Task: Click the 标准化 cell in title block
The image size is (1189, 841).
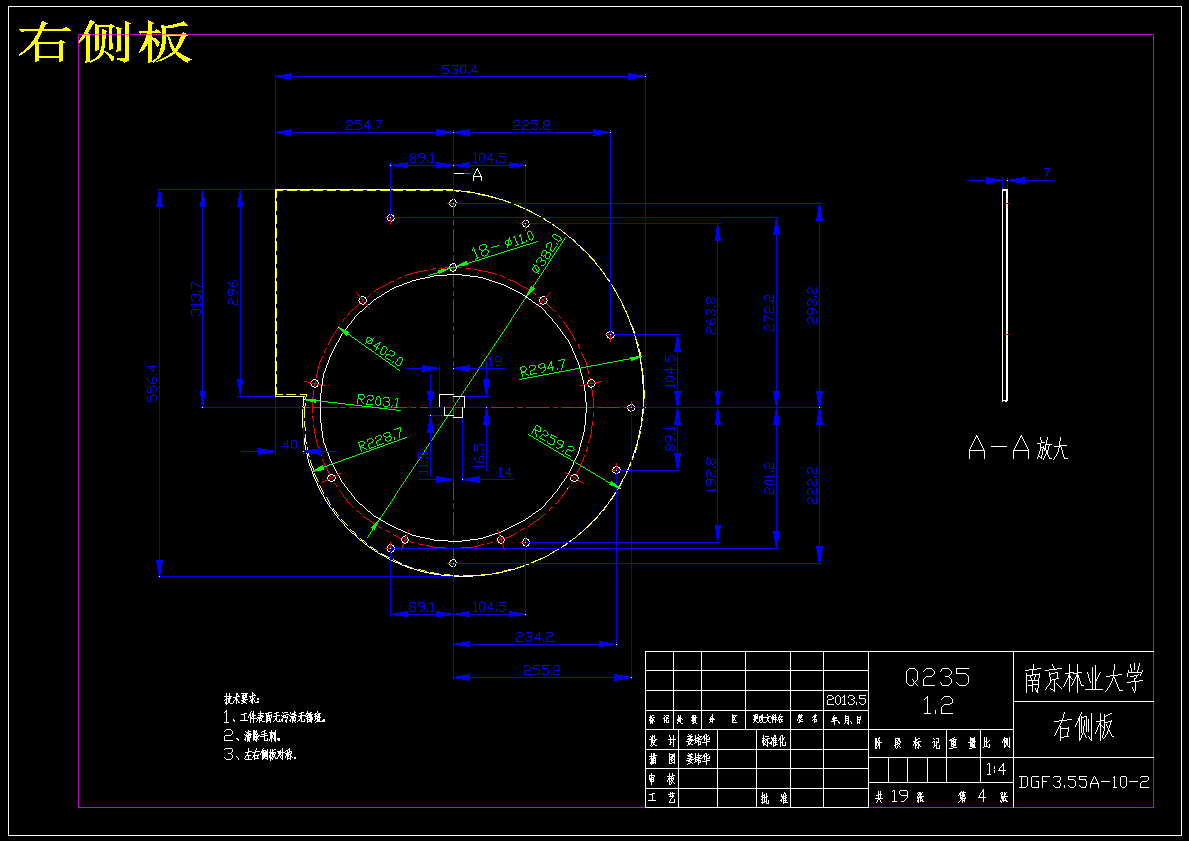Action: (x=773, y=740)
